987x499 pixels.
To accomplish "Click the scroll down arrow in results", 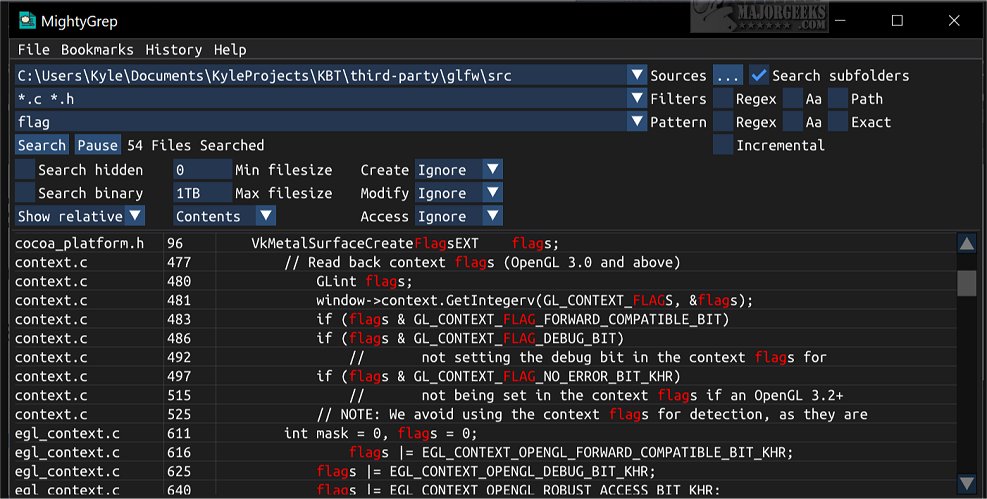I will click(966, 484).
